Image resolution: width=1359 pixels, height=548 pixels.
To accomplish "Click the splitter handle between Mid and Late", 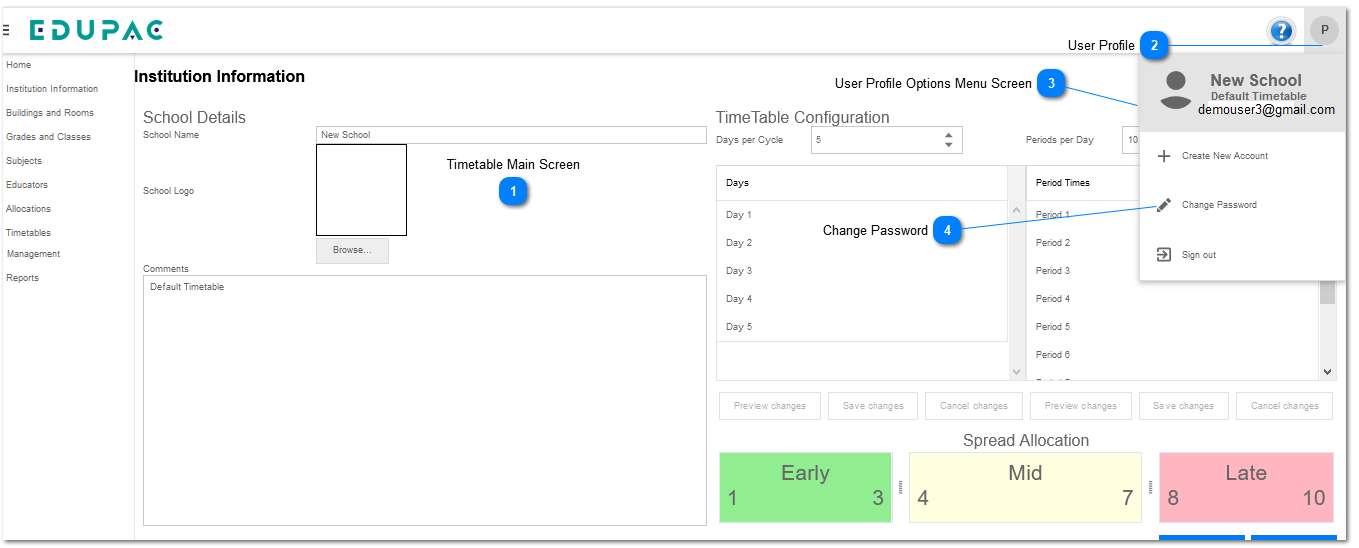I will click(1150, 487).
